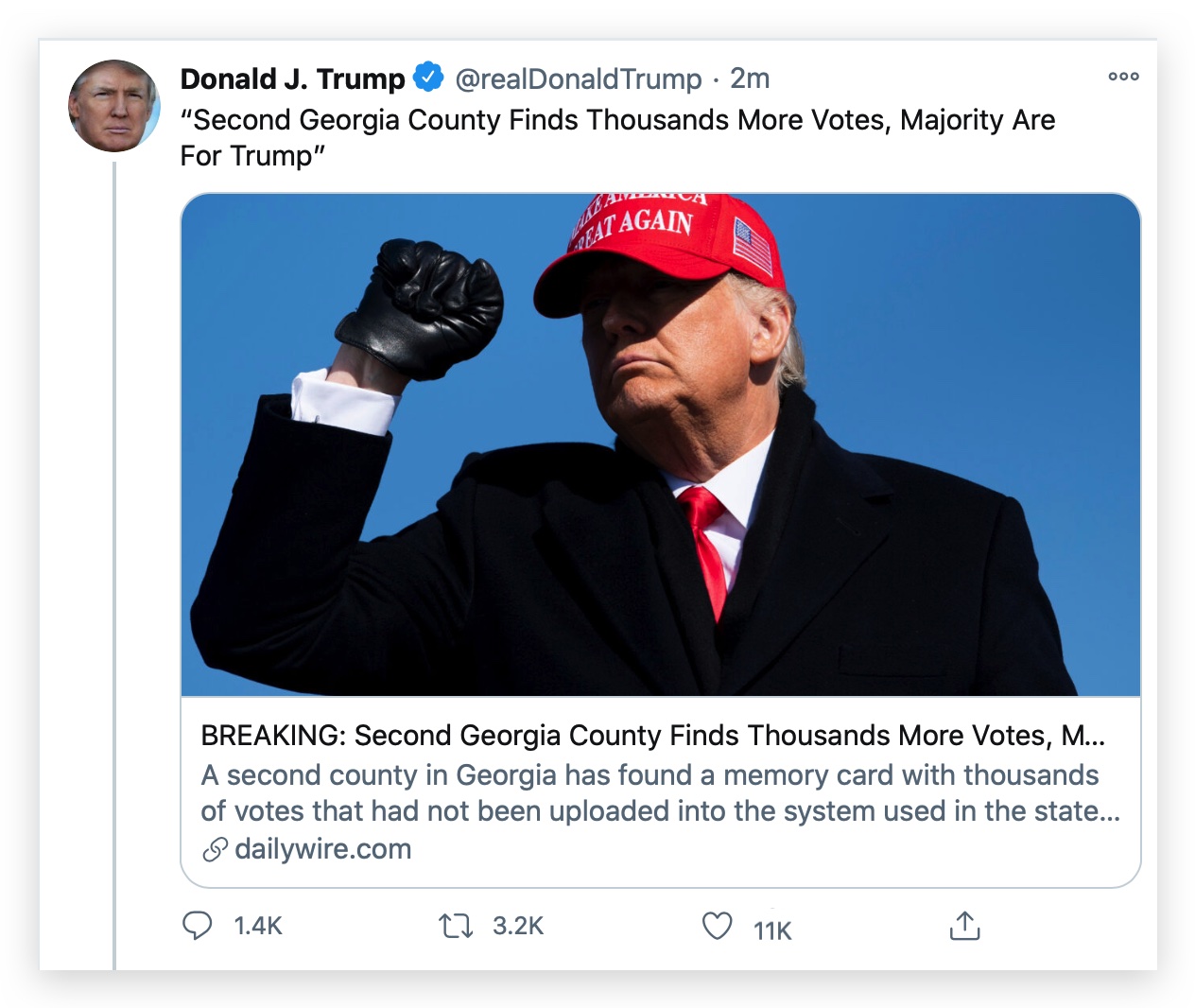Viewport: 1195px width, 1008px height.
Task: Click the retweet arrows icon
Action: point(456,925)
